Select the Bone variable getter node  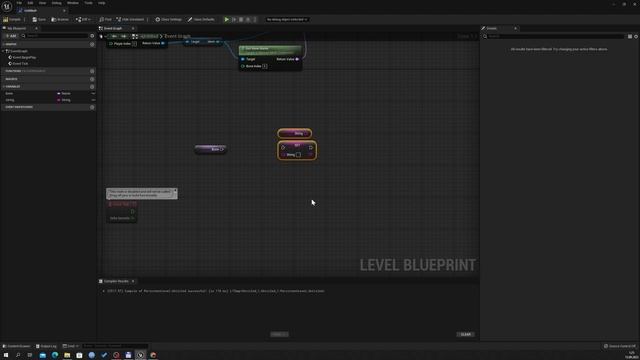(x=211, y=149)
